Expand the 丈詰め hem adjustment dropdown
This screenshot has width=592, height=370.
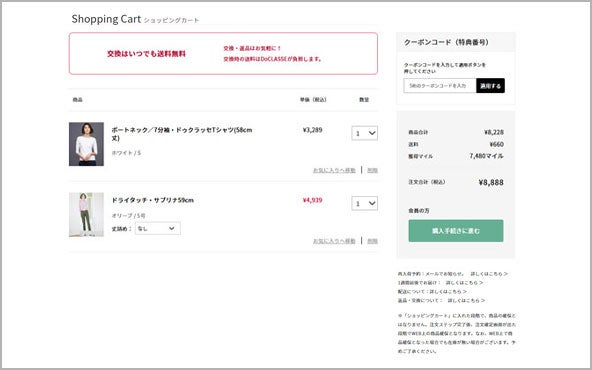158,228
